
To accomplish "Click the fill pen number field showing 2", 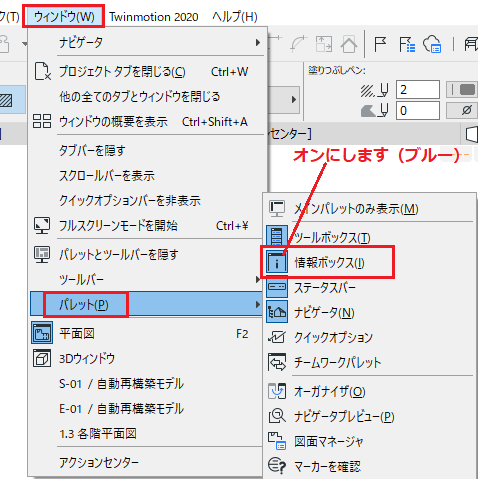I will point(418,90).
